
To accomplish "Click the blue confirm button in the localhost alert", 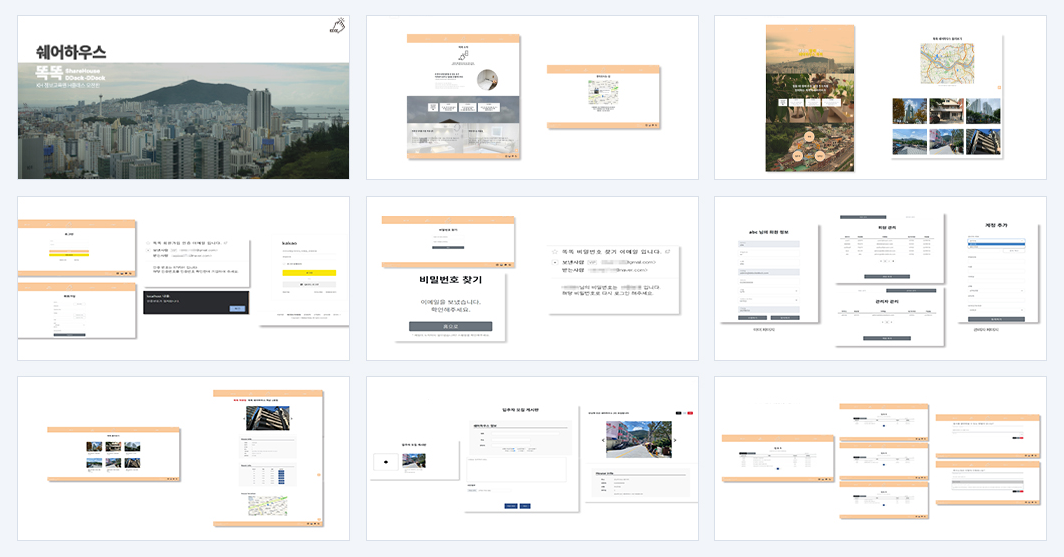I will pos(238,308).
